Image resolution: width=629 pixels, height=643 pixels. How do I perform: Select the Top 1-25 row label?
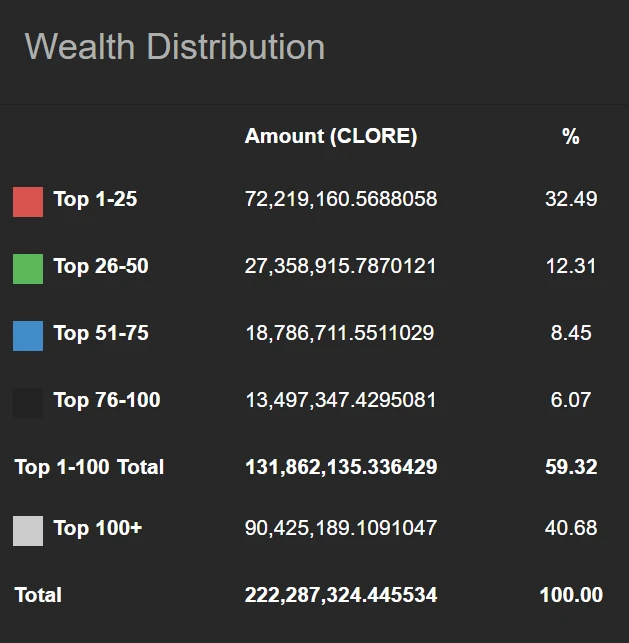(x=95, y=199)
